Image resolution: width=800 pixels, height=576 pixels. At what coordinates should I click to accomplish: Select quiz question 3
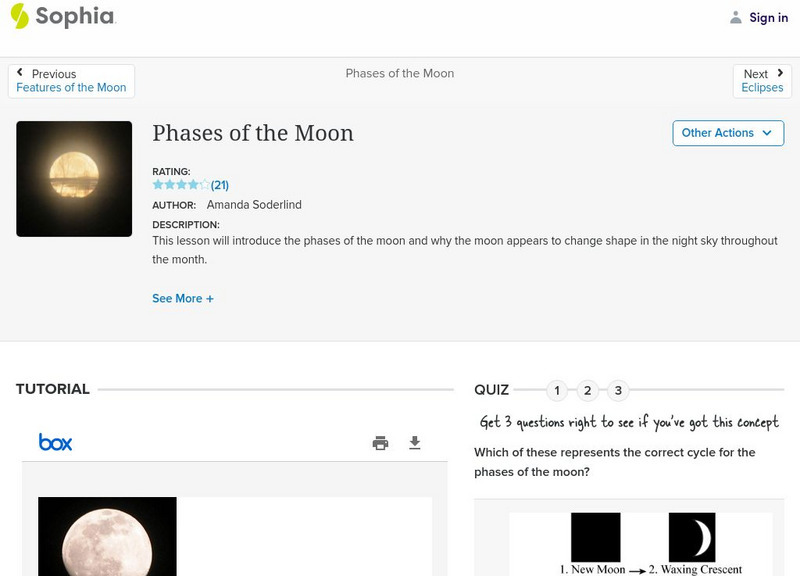coord(618,391)
